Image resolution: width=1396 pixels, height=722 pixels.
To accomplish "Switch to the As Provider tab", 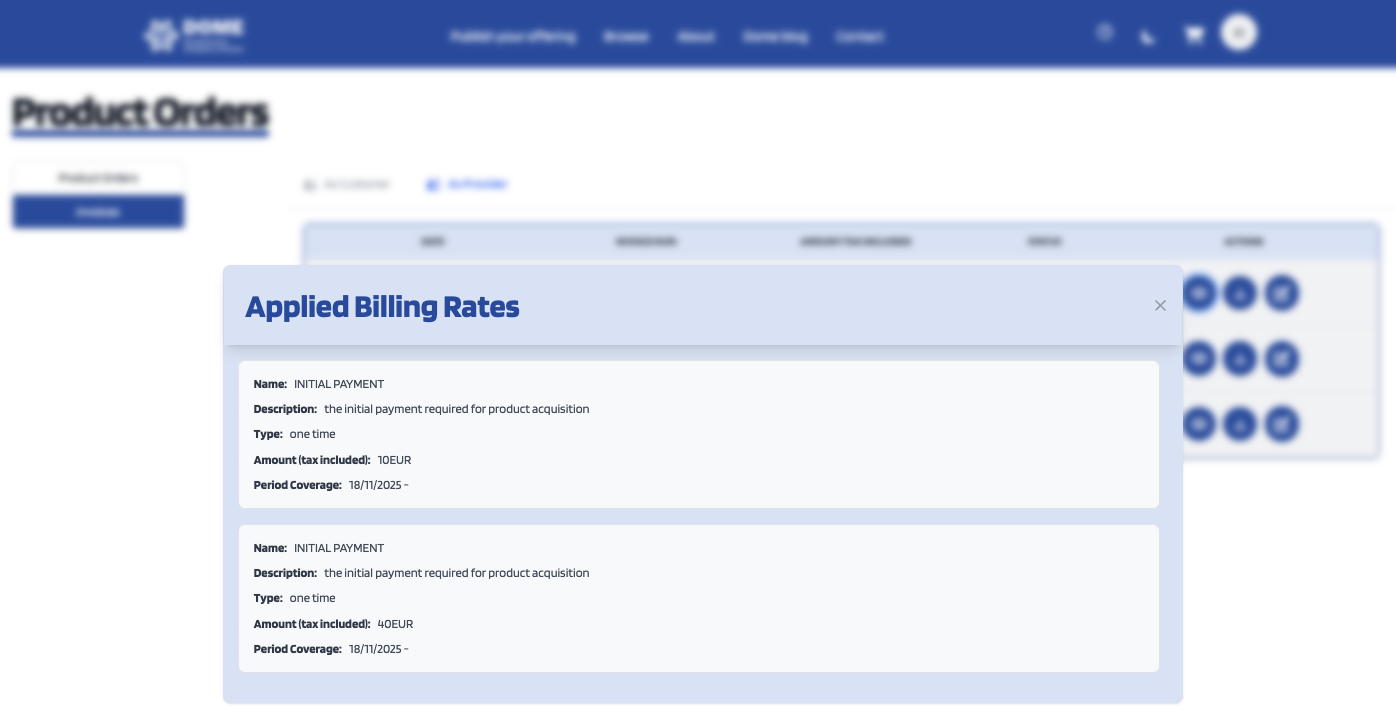I will (467, 185).
